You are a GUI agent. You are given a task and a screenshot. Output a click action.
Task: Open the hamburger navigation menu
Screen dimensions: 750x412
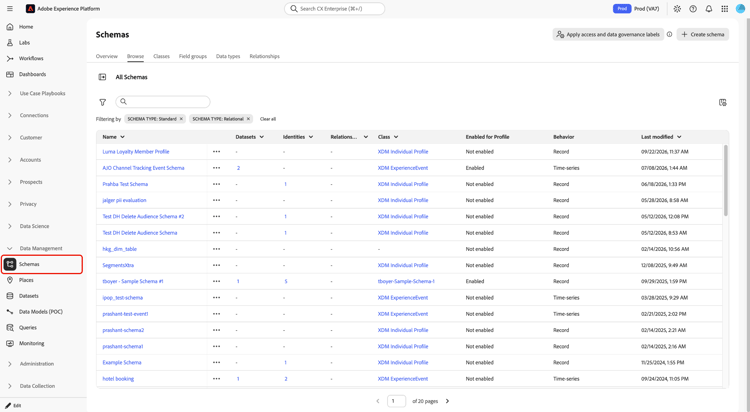coord(10,9)
